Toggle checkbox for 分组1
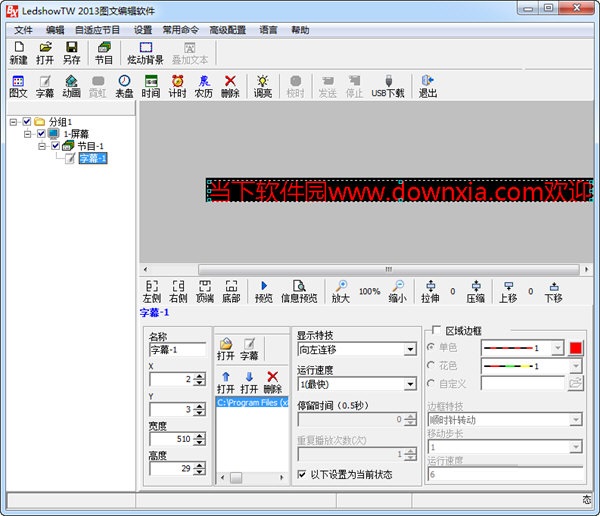 [26, 122]
